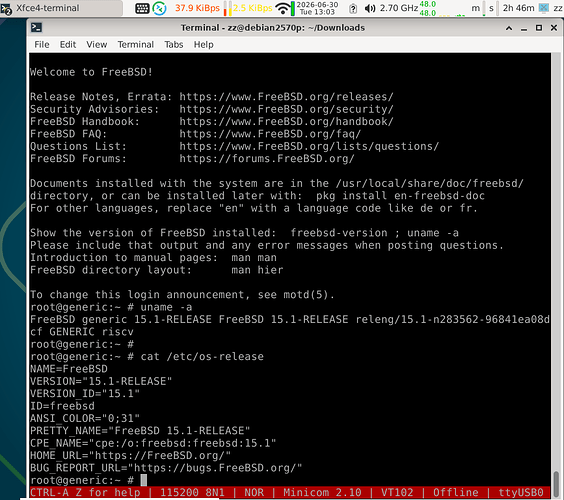Image resolution: width=564 pixels, height=500 pixels.
Task: Click the FreeBSD security advisories URL
Action: (286, 109)
